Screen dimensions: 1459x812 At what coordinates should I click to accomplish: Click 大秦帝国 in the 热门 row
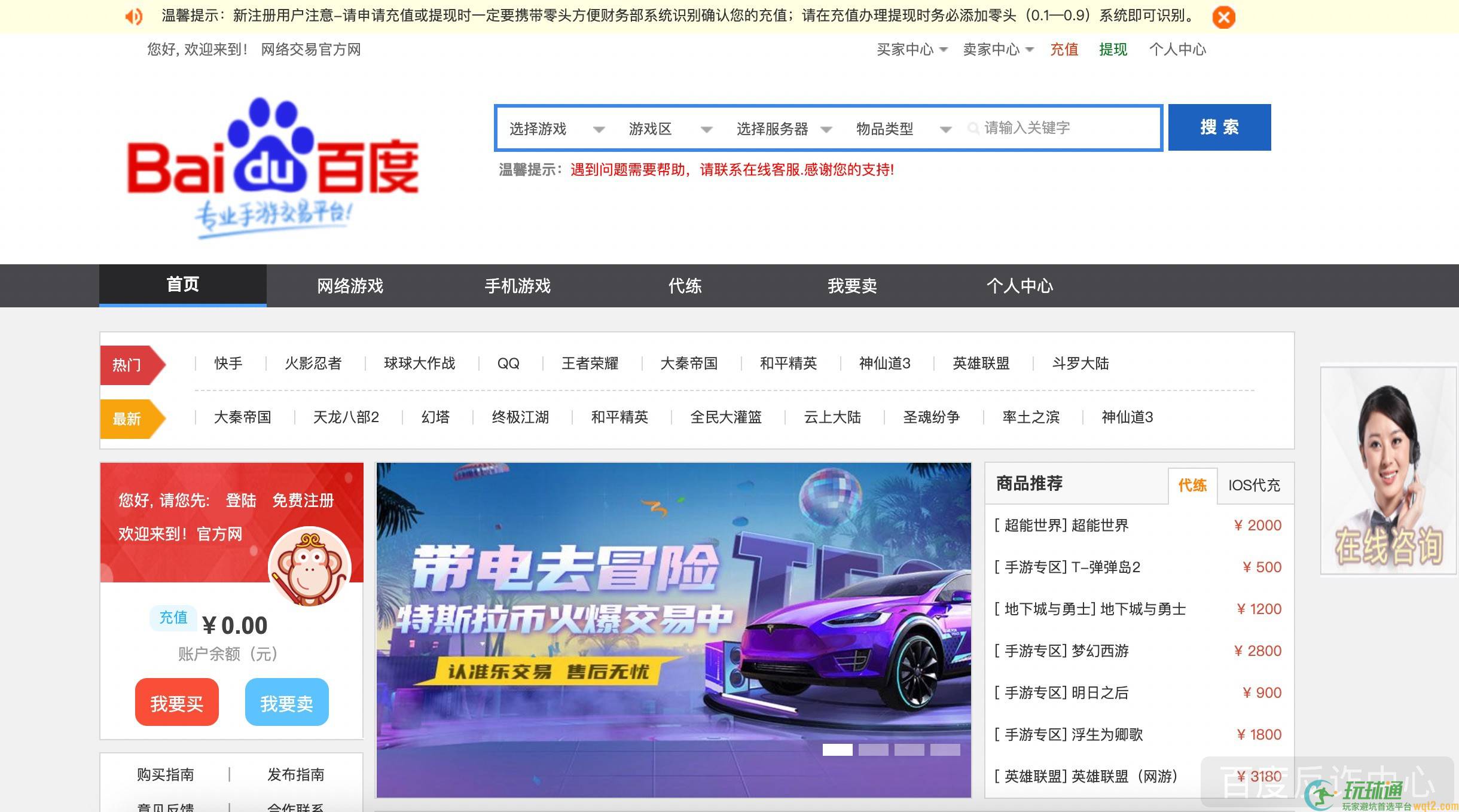(689, 364)
